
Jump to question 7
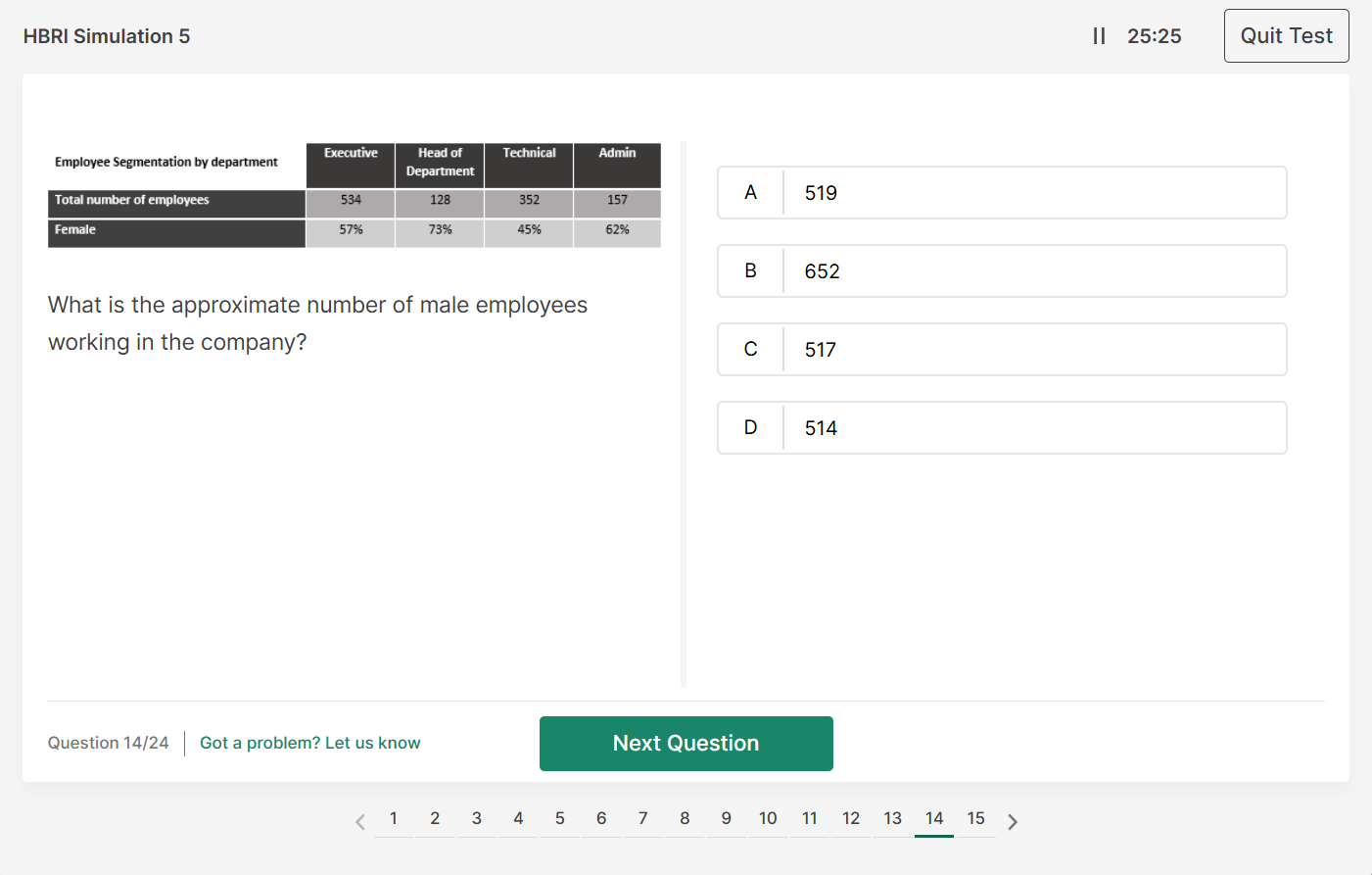pos(642,818)
